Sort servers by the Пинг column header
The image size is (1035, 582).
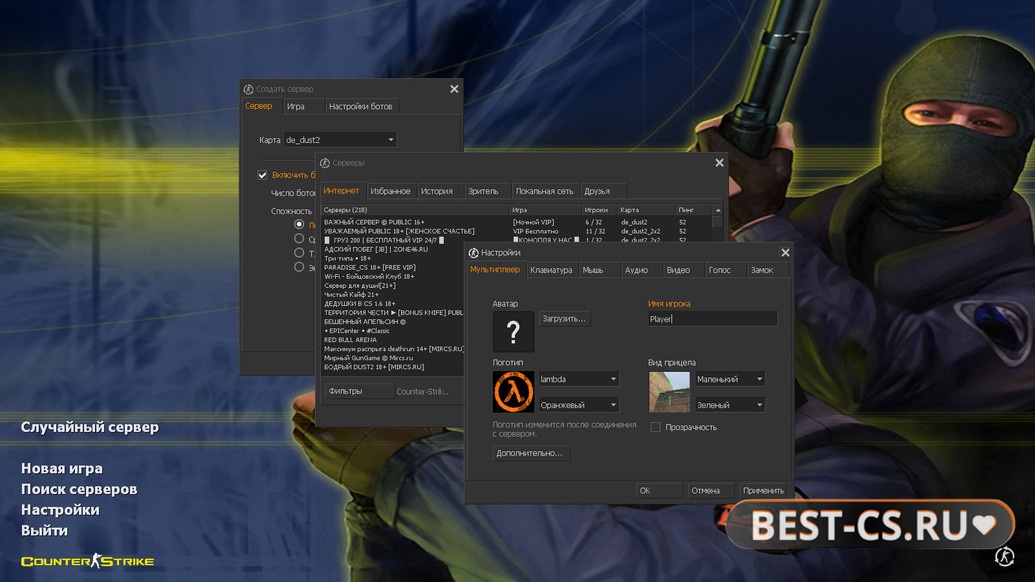coord(694,210)
